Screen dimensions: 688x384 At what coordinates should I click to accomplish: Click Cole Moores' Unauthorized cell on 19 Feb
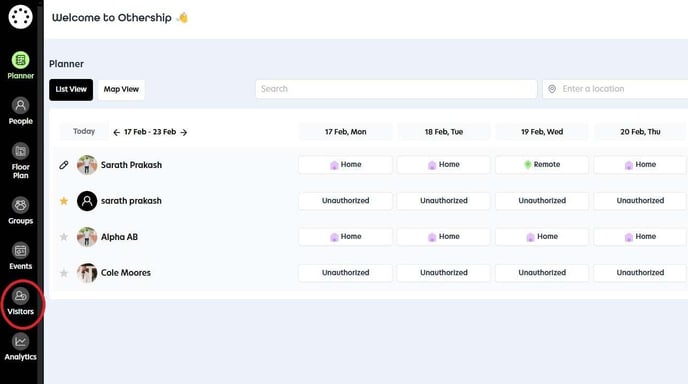pyautogui.click(x=542, y=273)
